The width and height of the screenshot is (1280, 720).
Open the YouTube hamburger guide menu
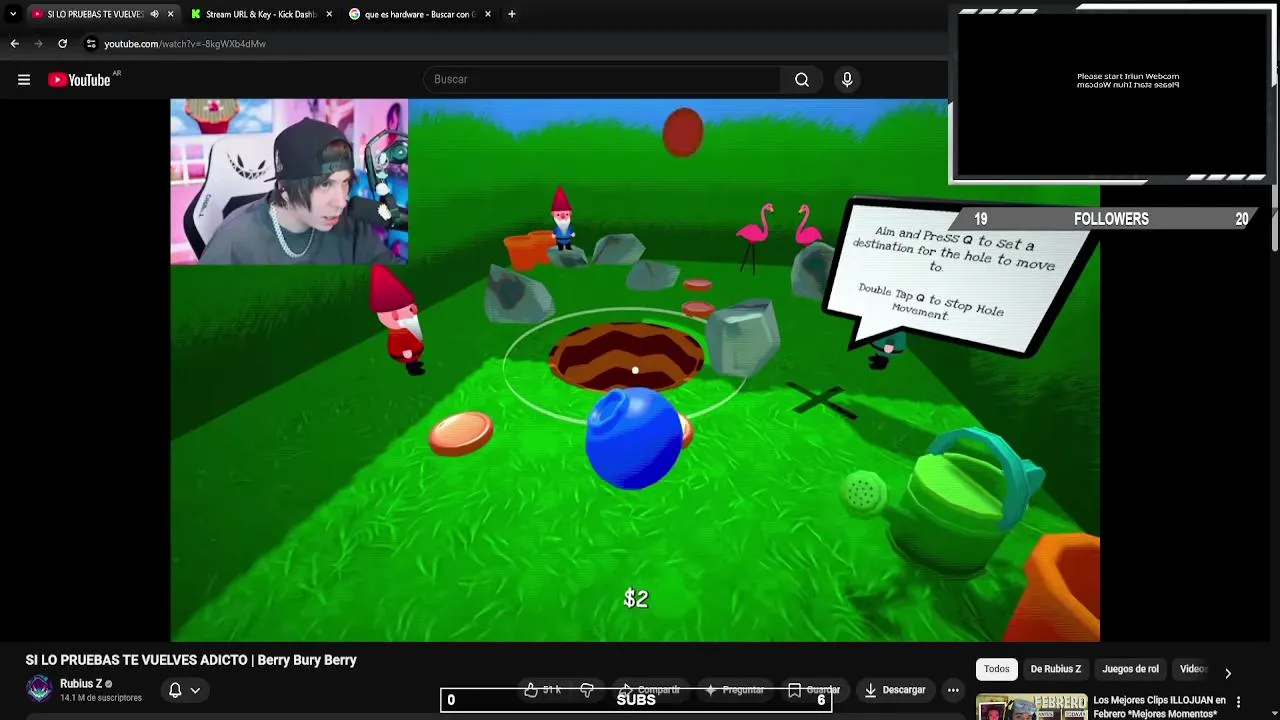(24, 80)
